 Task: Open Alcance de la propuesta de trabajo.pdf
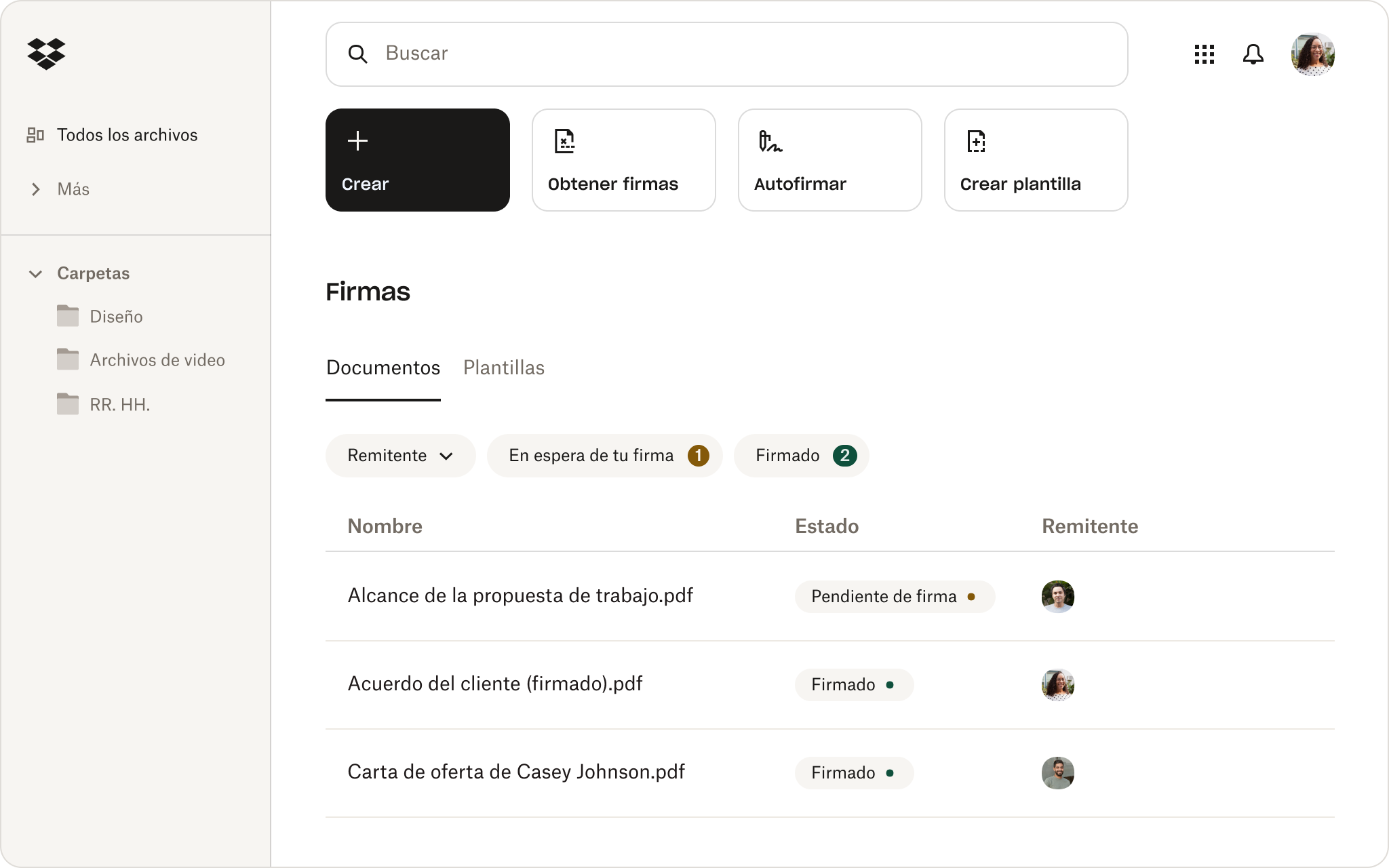point(520,595)
